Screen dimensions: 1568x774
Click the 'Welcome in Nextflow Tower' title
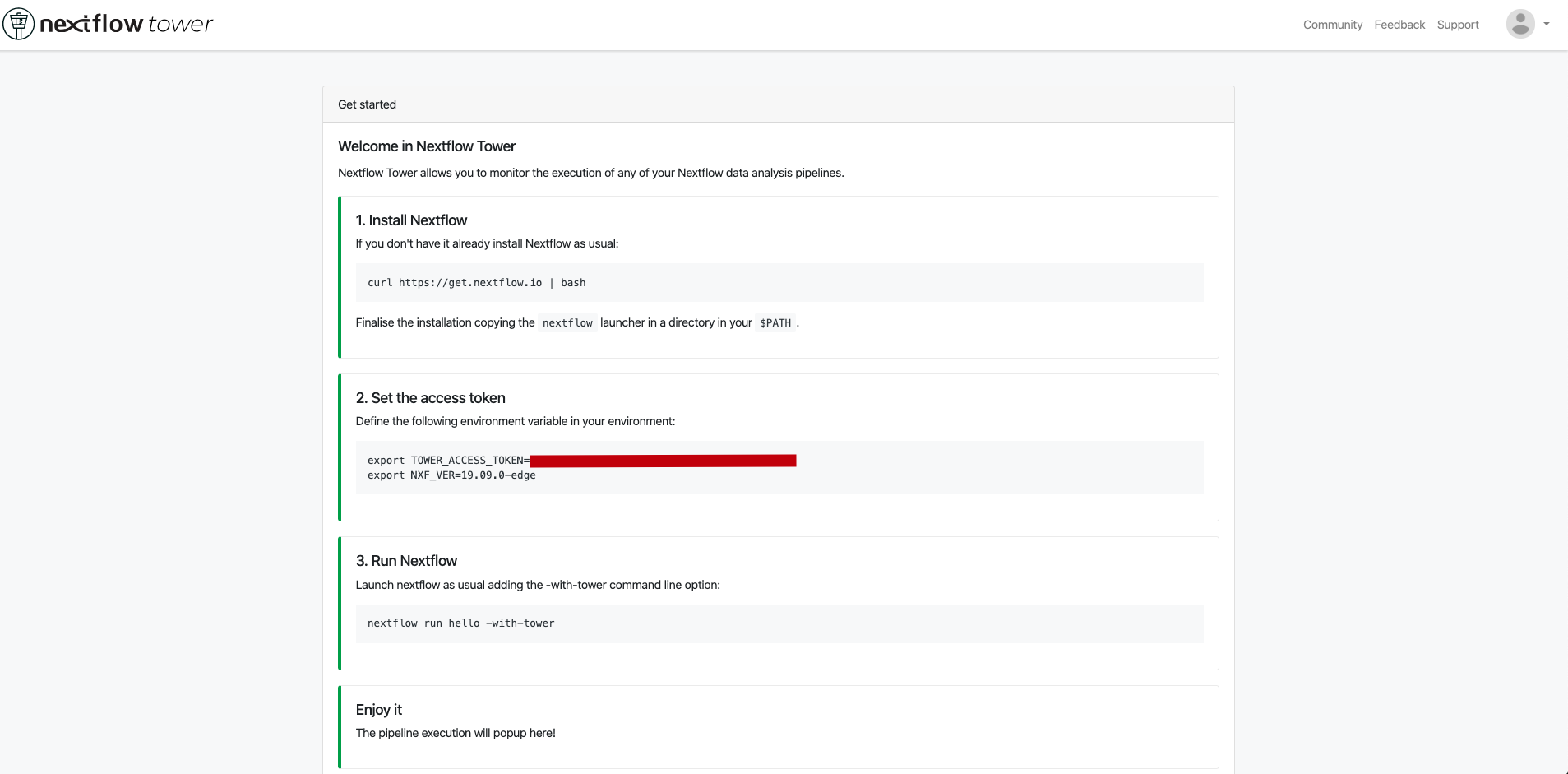click(427, 146)
